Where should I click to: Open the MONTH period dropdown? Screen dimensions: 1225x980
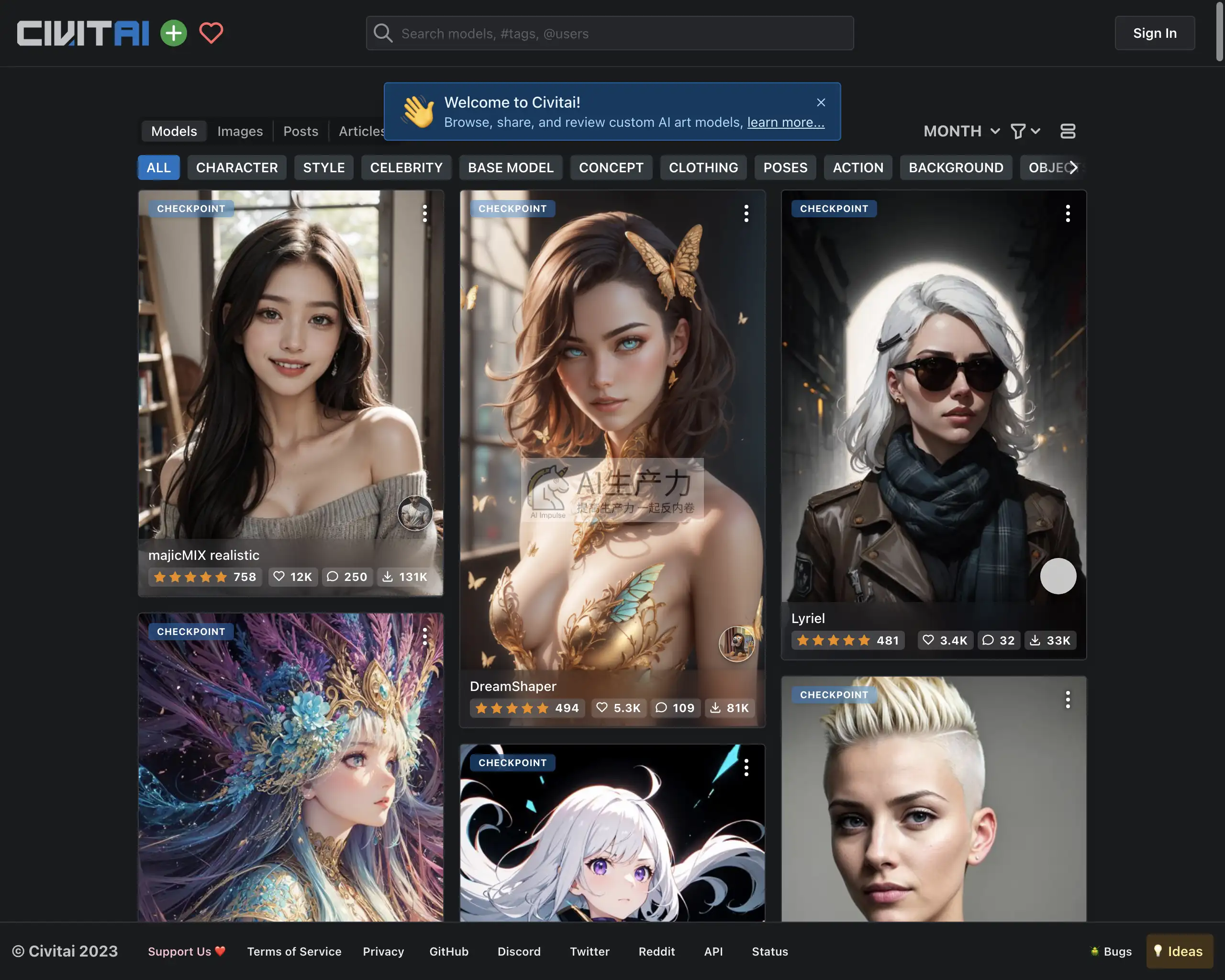(x=961, y=131)
